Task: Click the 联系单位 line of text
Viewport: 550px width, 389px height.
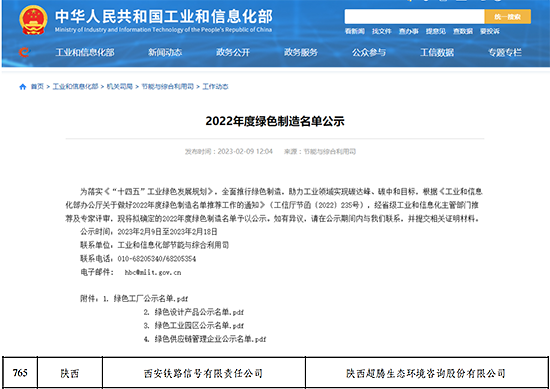Action: [x=154, y=245]
